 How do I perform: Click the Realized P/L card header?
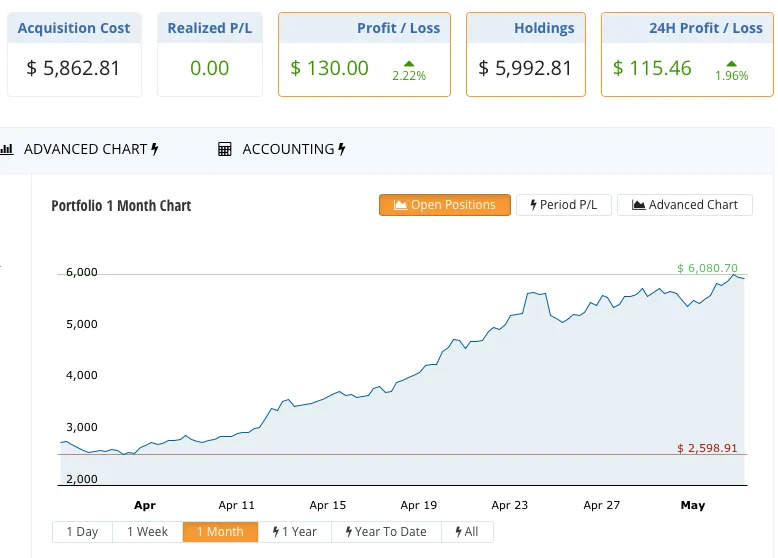pos(209,28)
